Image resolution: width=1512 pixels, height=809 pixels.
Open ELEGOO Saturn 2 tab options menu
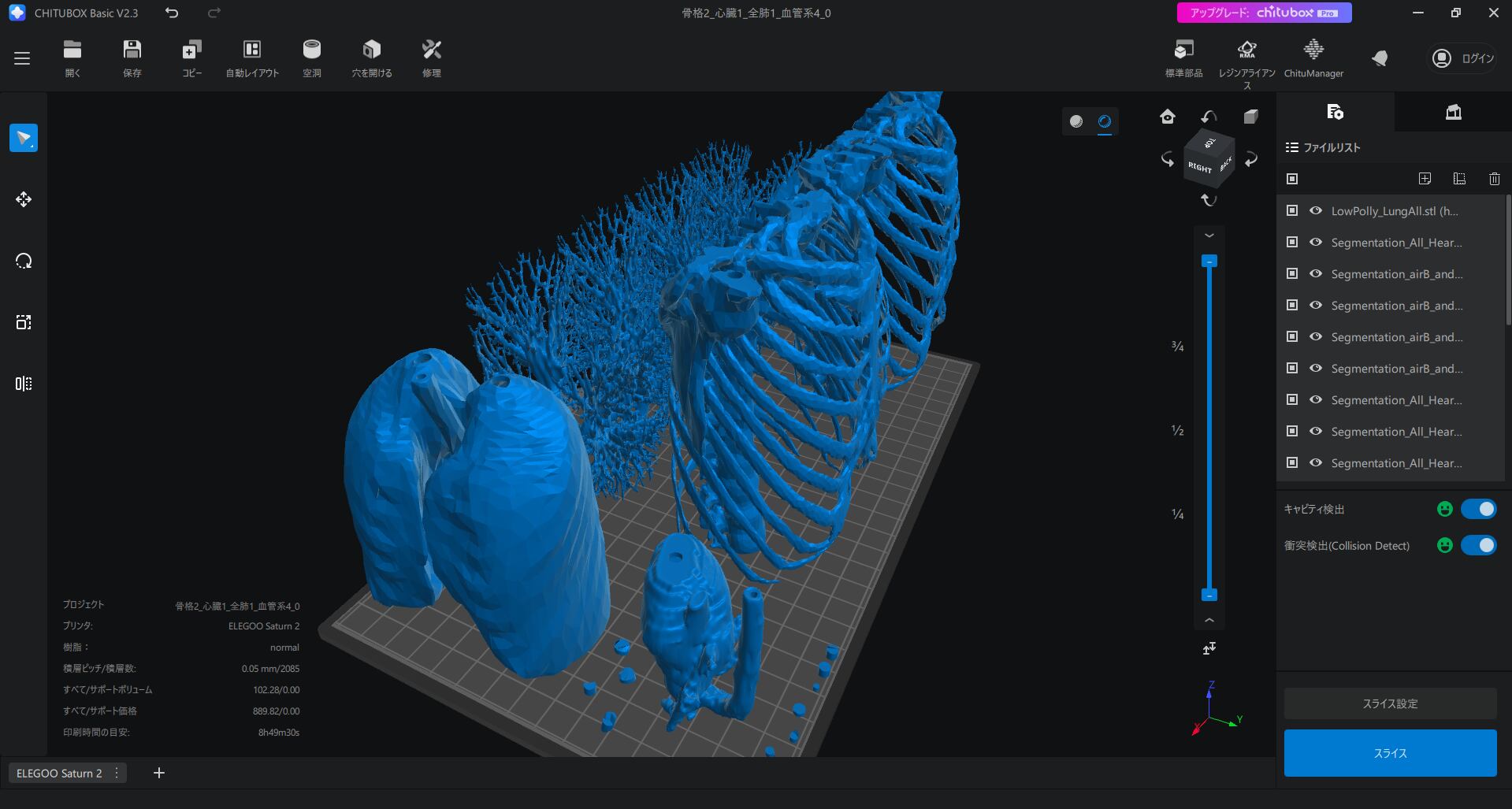[x=117, y=773]
